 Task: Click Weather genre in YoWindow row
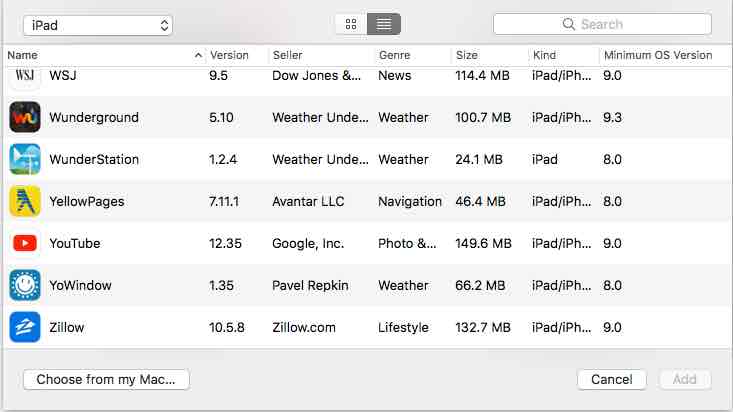click(x=403, y=285)
